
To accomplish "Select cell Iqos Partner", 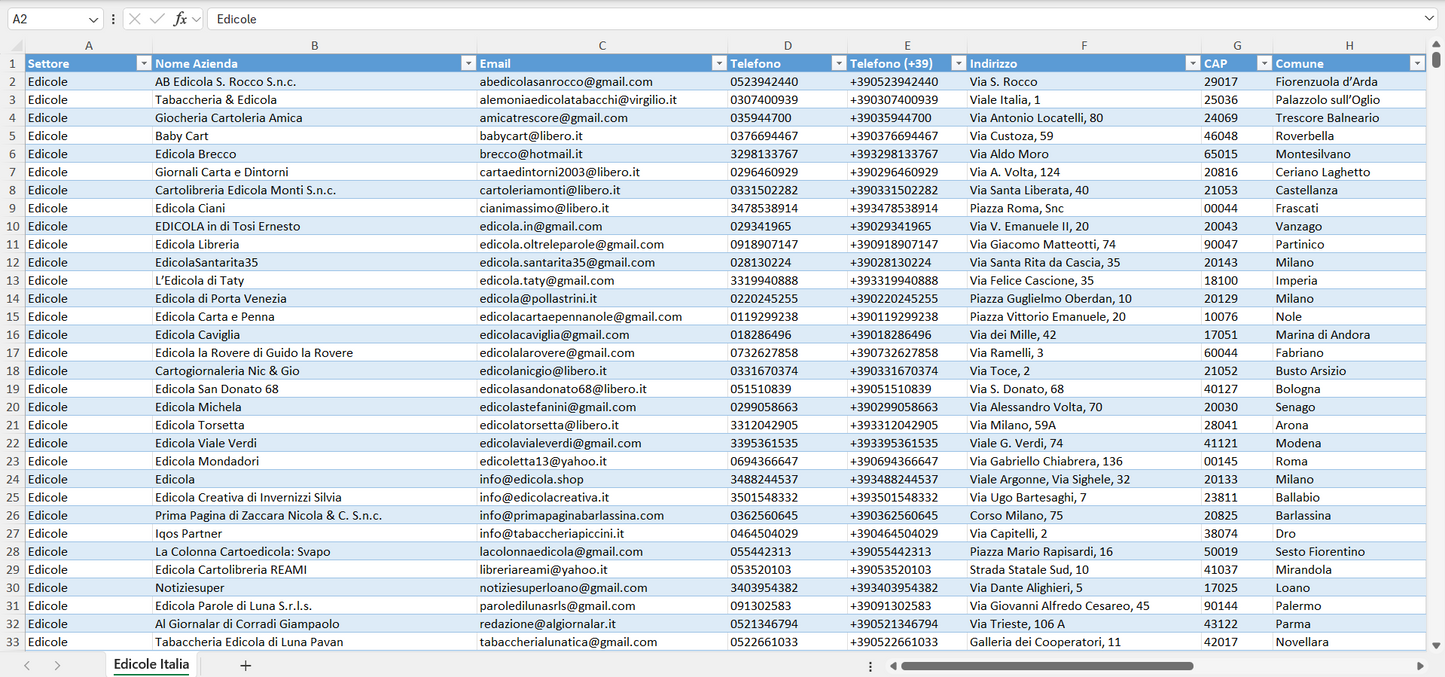I will tap(315, 534).
